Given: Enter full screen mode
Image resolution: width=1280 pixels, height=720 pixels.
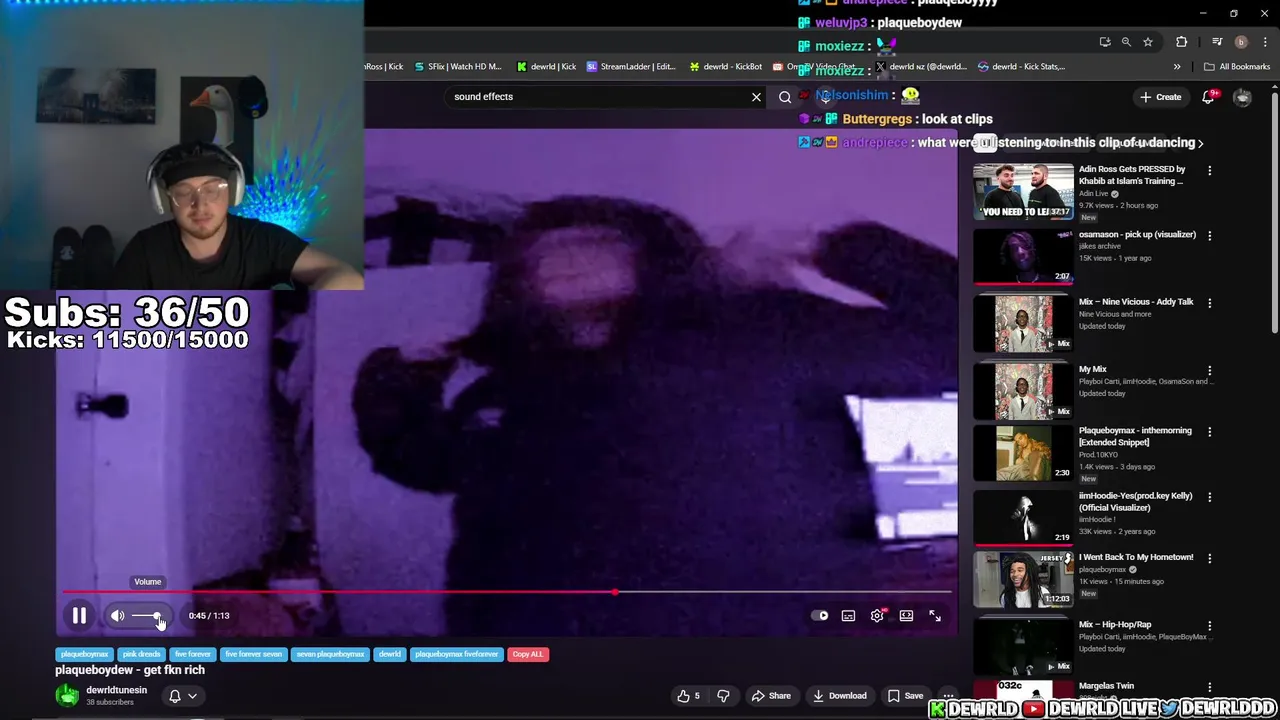Looking at the screenshot, I should tap(935, 616).
